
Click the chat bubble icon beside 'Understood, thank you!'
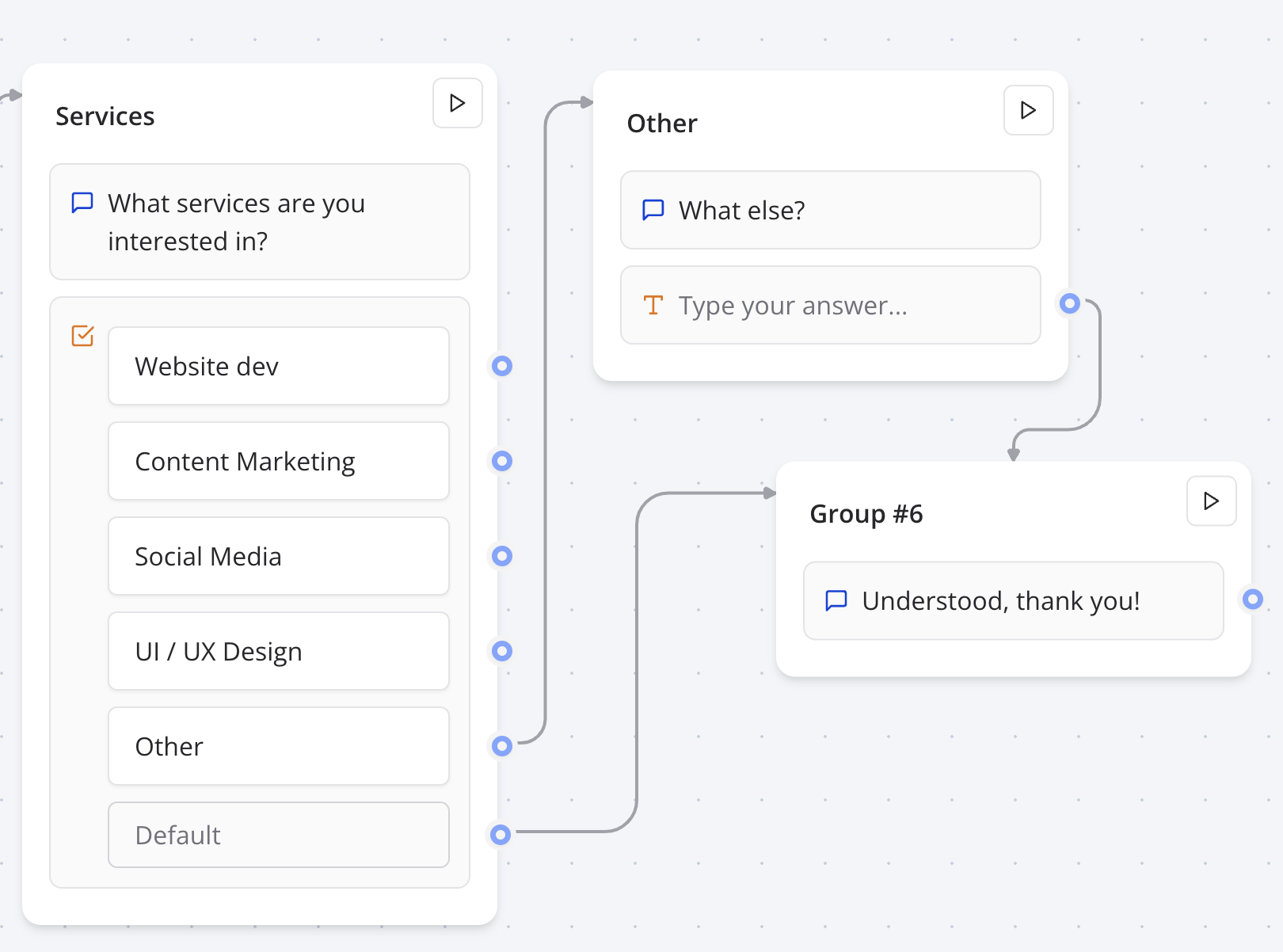(x=836, y=600)
